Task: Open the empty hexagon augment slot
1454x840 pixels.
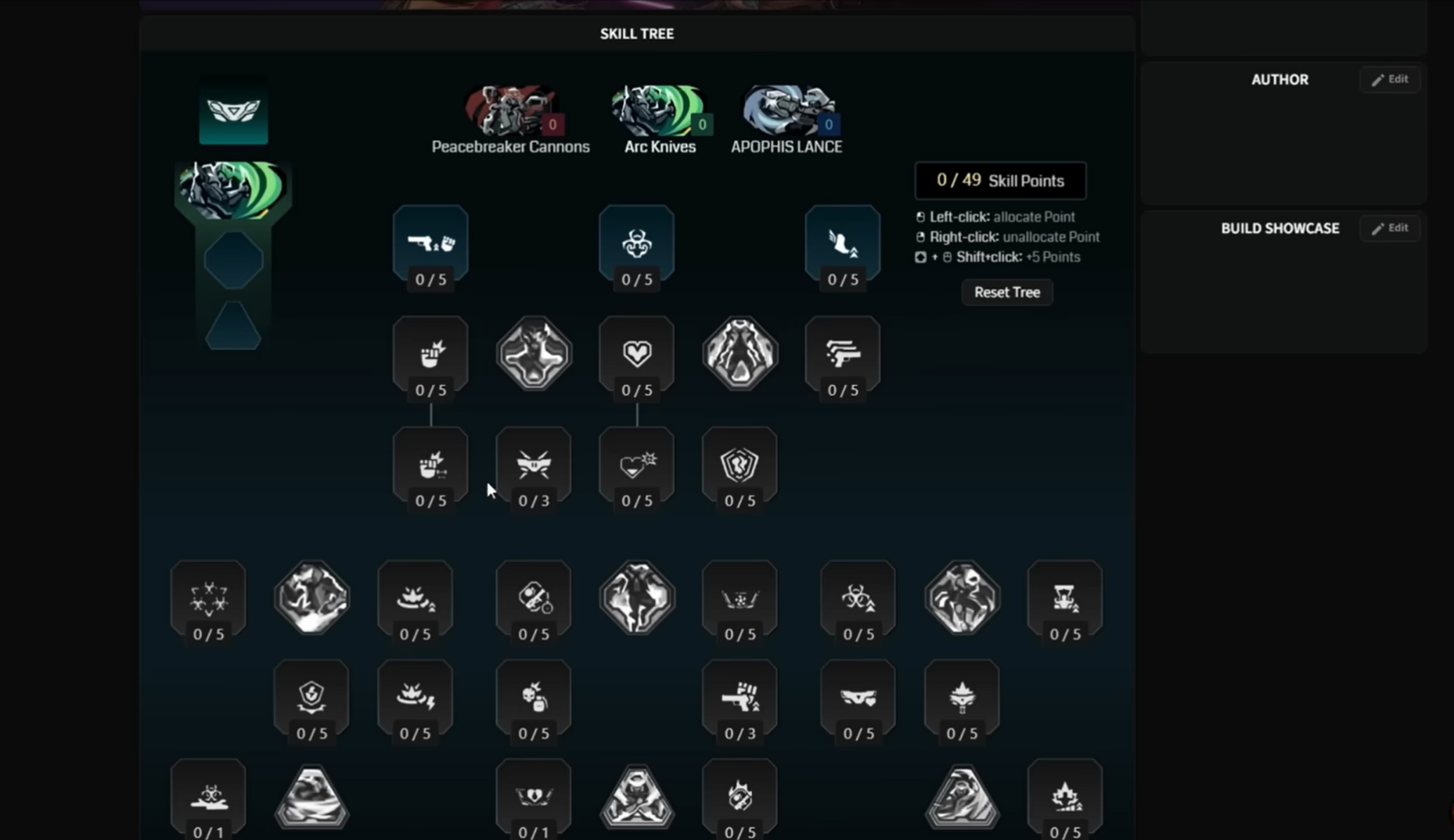Action: (233, 260)
